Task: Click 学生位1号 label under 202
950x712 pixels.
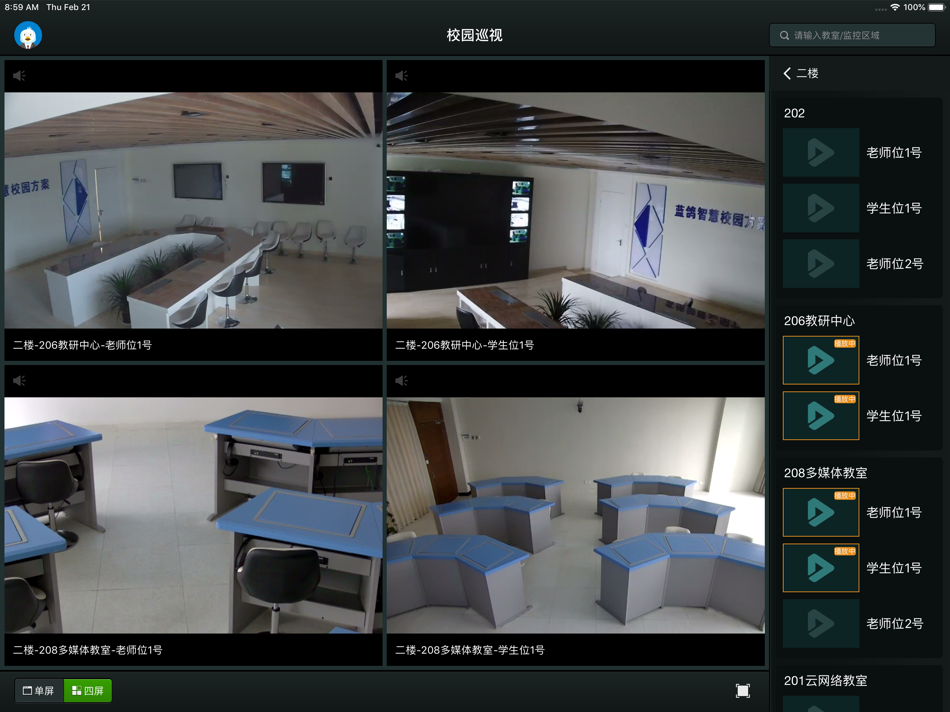Action: (x=894, y=208)
